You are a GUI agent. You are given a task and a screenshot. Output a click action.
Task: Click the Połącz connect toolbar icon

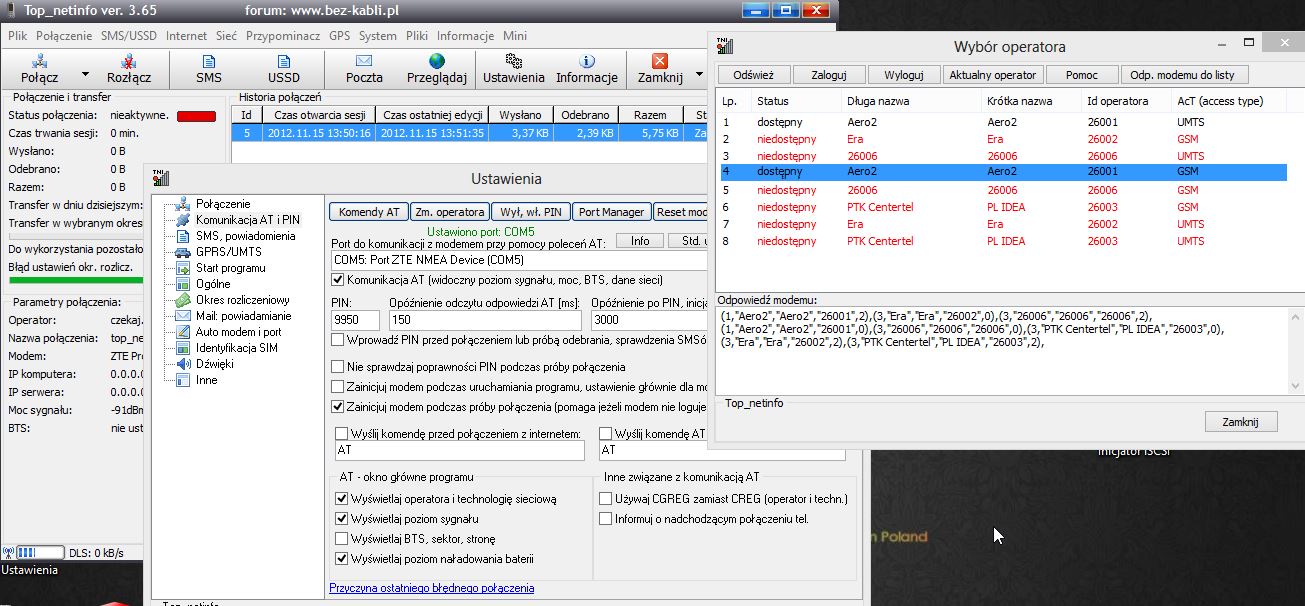click(x=40, y=63)
